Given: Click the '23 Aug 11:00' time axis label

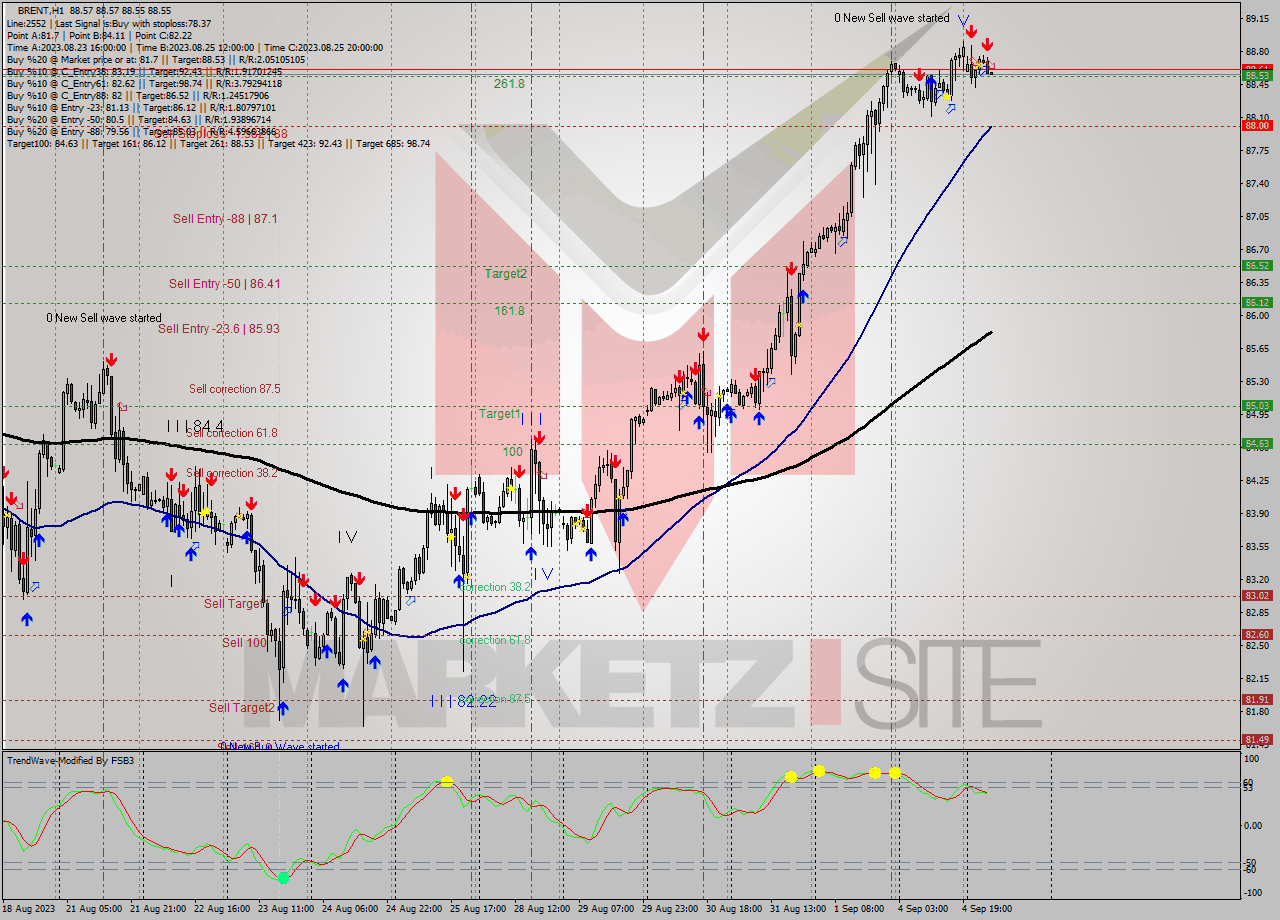Looking at the screenshot, I should click(x=284, y=909).
